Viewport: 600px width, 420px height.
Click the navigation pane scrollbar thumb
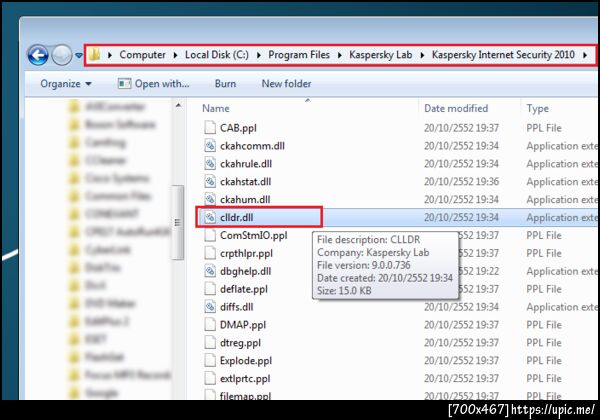point(177,222)
